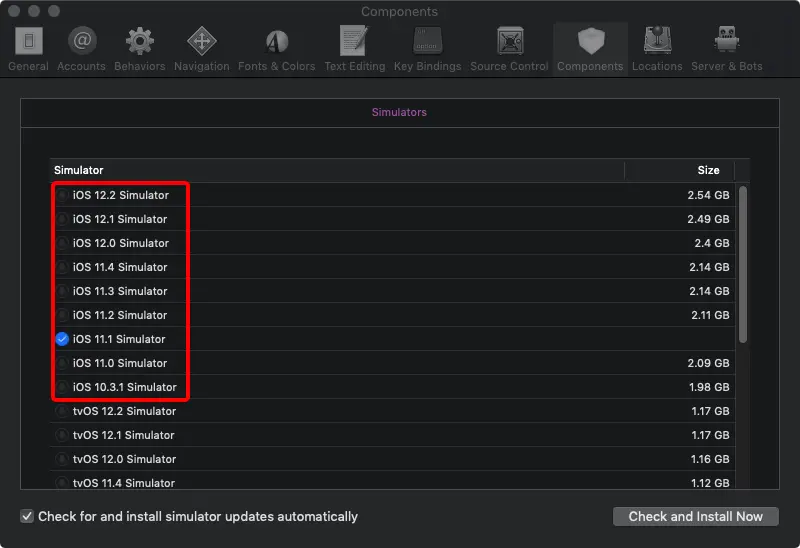Click download icon for tvOS 11.4 Simulator

tap(62, 483)
